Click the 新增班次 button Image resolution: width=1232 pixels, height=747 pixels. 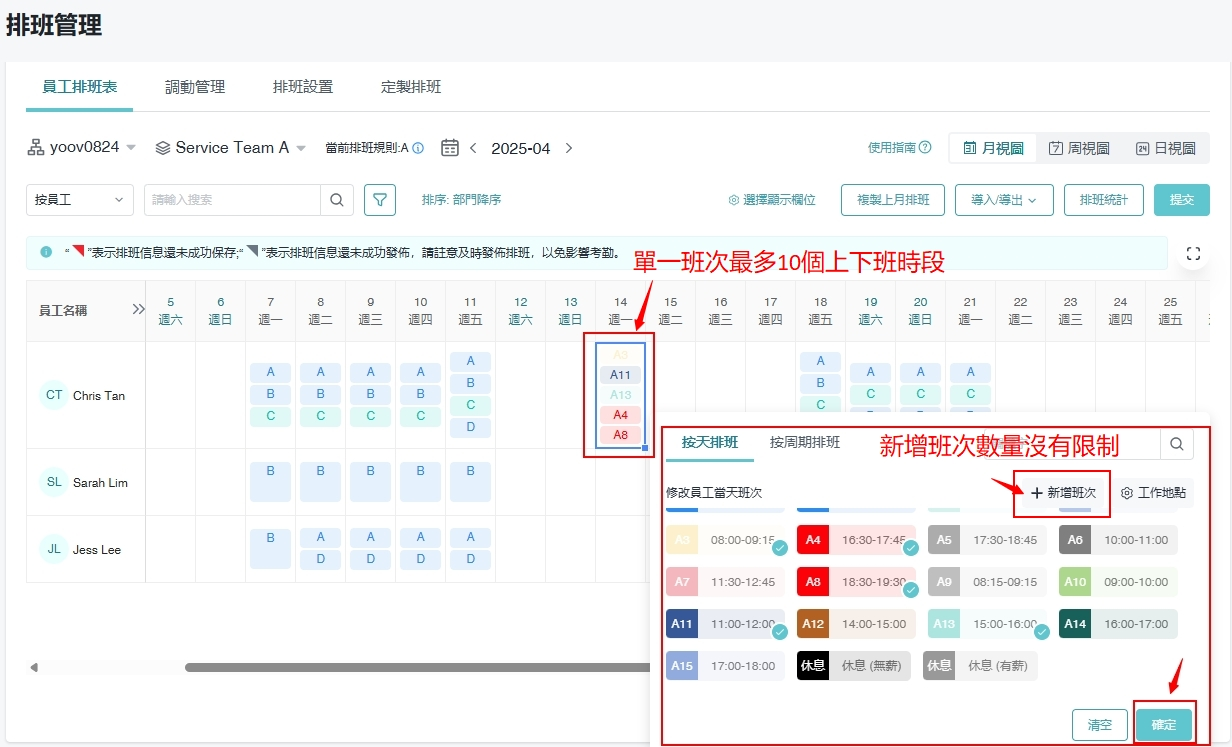click(x=1062, y=493)
